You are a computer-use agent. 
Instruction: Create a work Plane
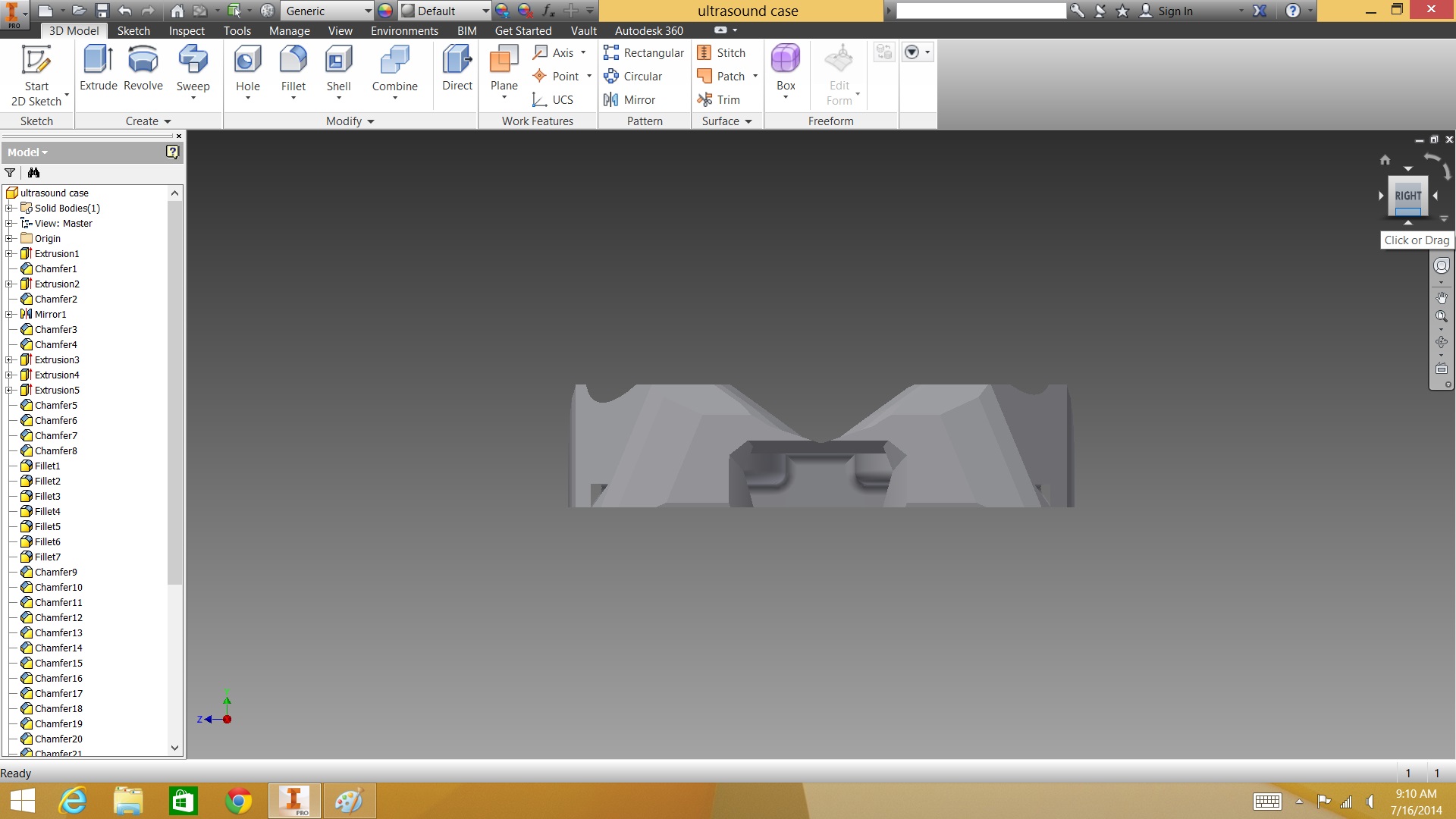pyautogui.click(x=504, y=72)
